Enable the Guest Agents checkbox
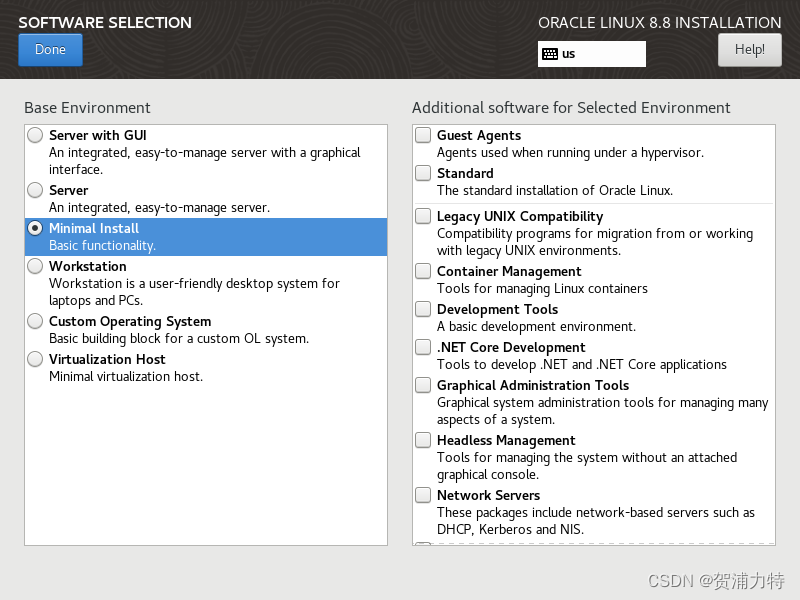This screenshot has height=600, width=800. tap(423, 135)
